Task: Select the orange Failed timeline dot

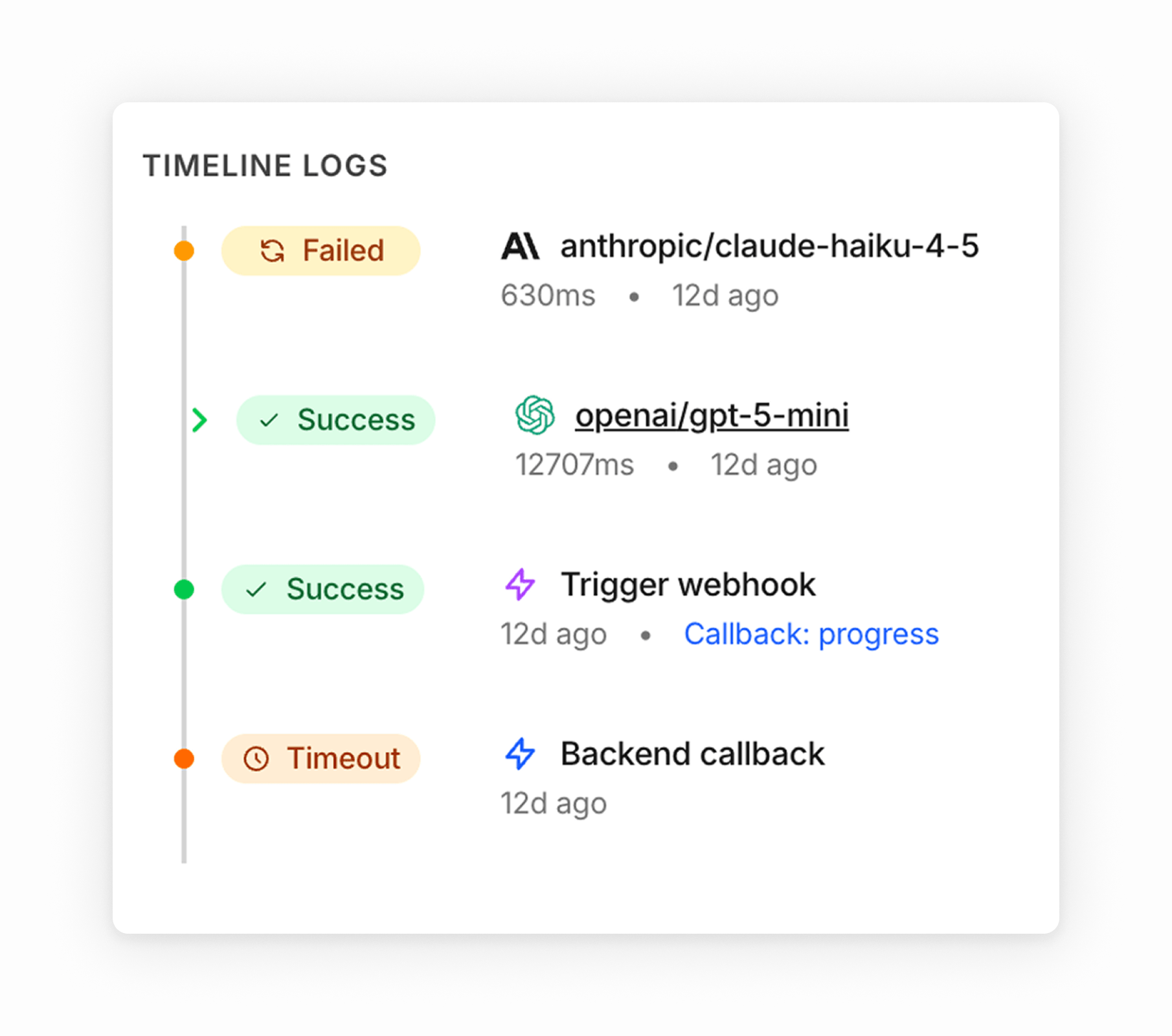Action: 185,251
